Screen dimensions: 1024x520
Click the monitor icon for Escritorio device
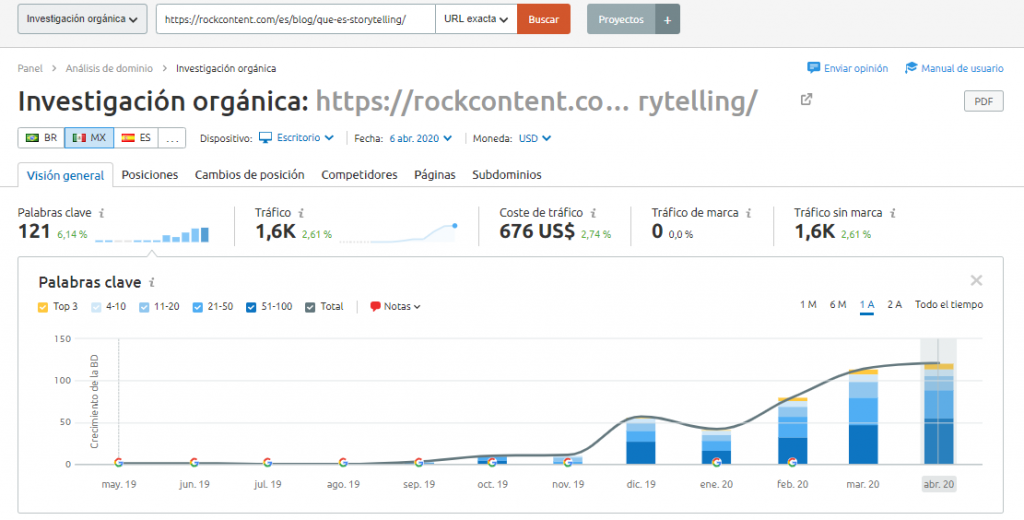pos(265,138)
